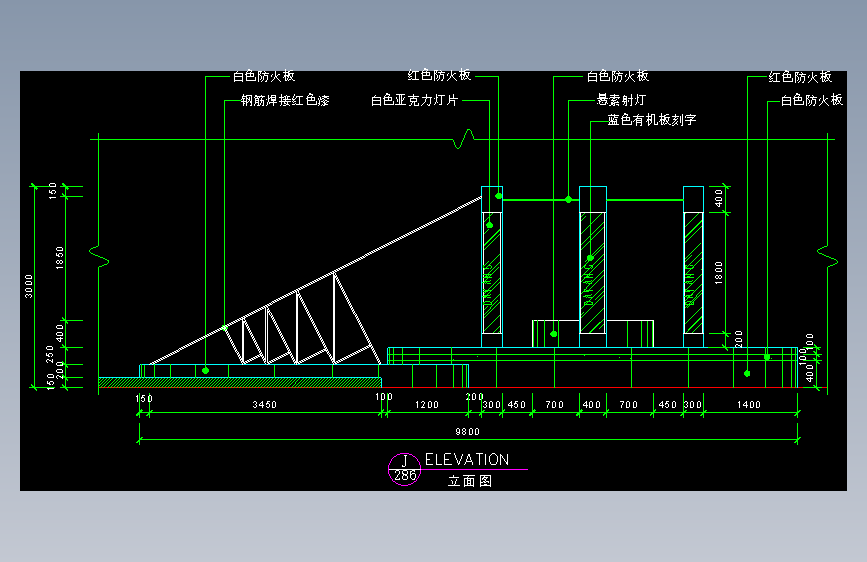This screenshot has height=562, width=867.
Task: Select the 3000 vertical dimension value
Action: pos(29,287)
